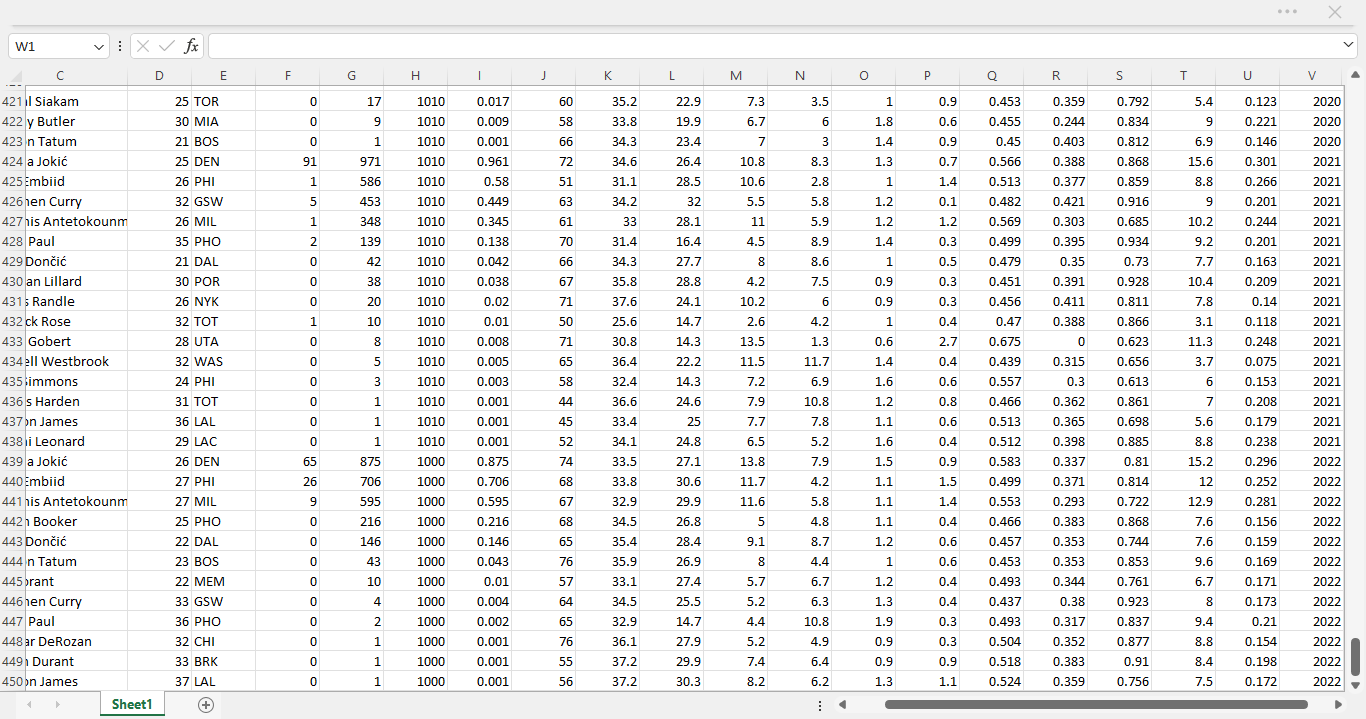Click team cell 'MIA'
Viewport: 1366px width, 719px height.
coord(223,121)
